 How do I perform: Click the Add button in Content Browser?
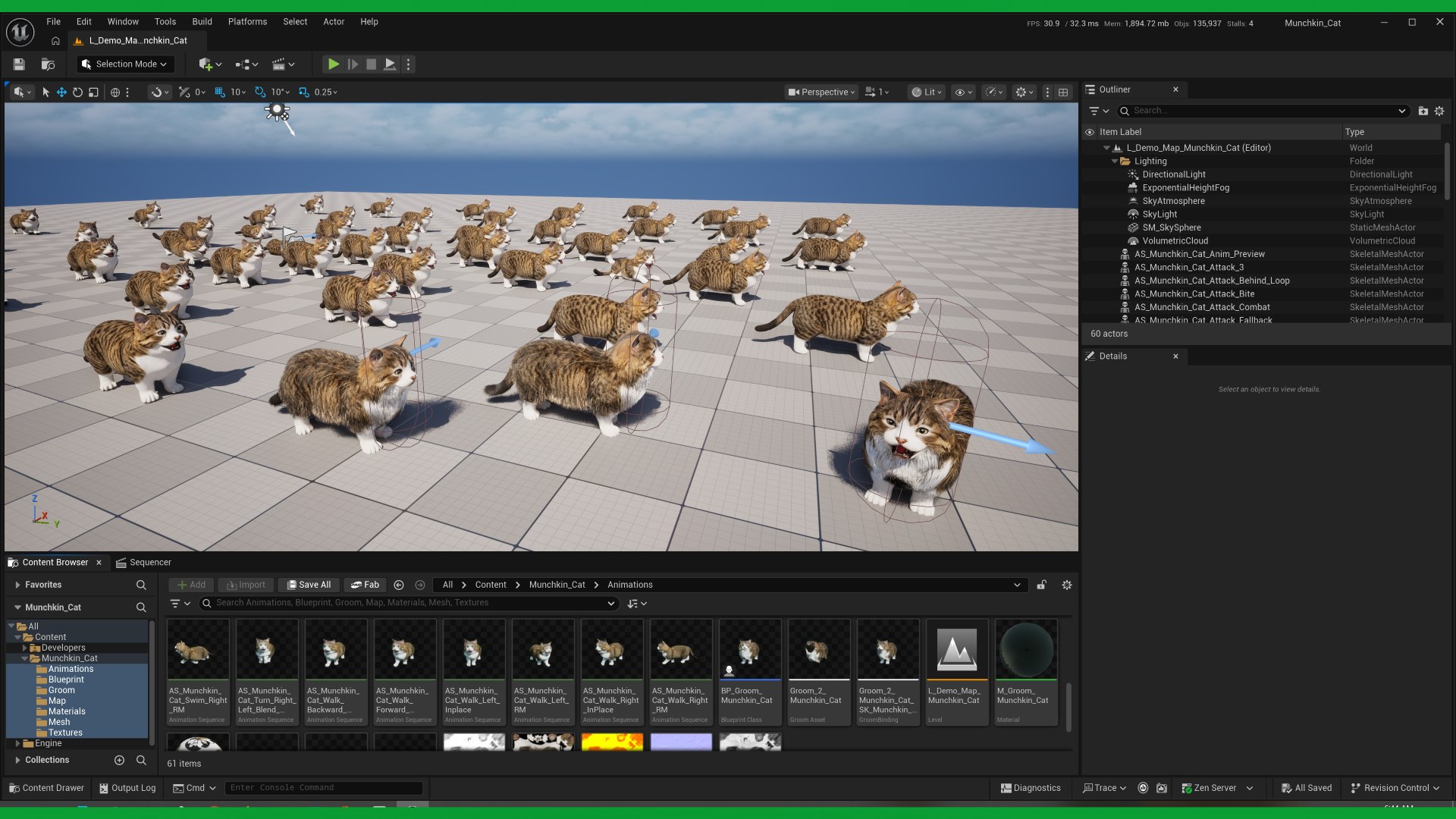[191, 585]
